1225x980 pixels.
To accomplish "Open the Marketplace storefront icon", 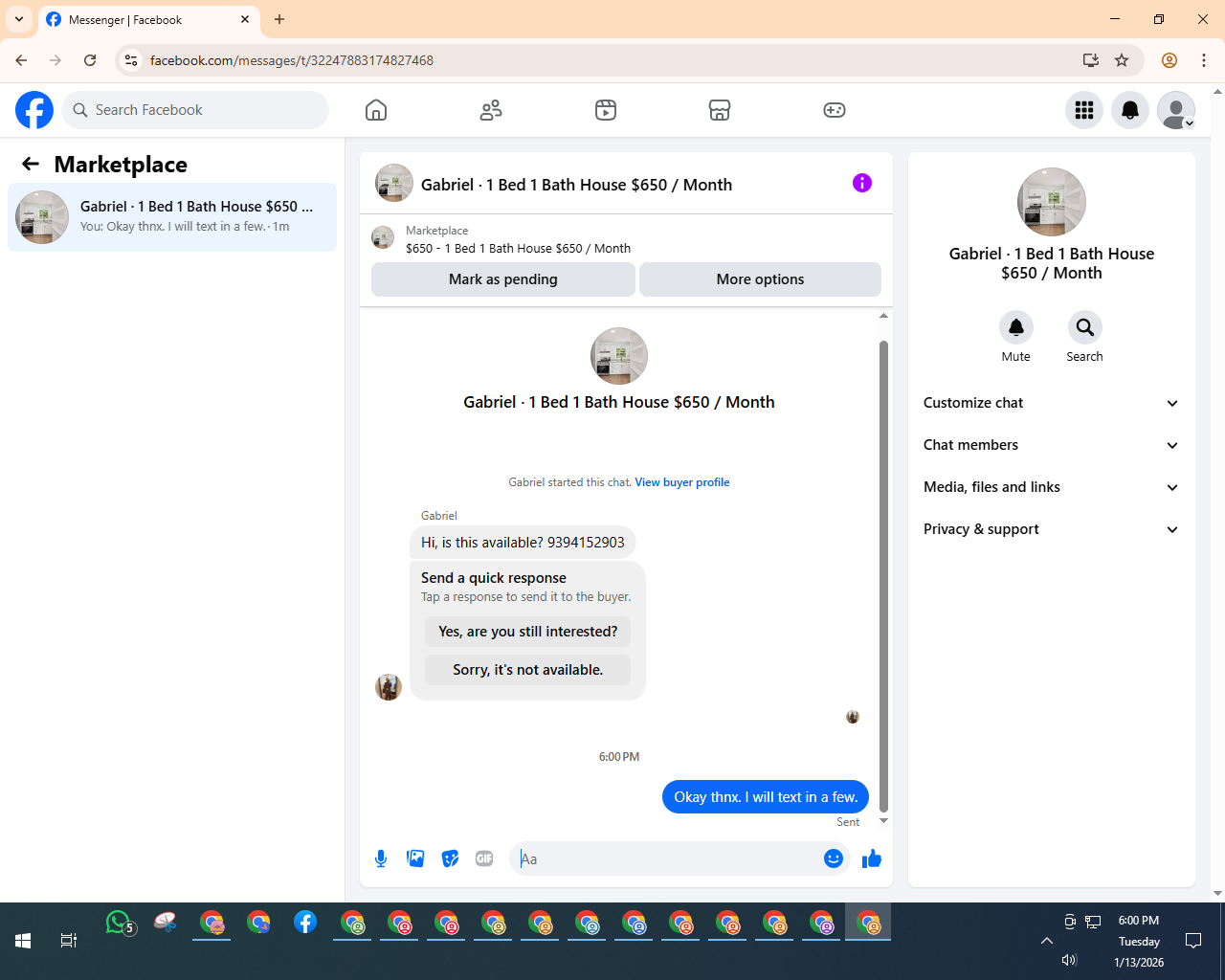I will pyautogui.click(x=720, y=110).
